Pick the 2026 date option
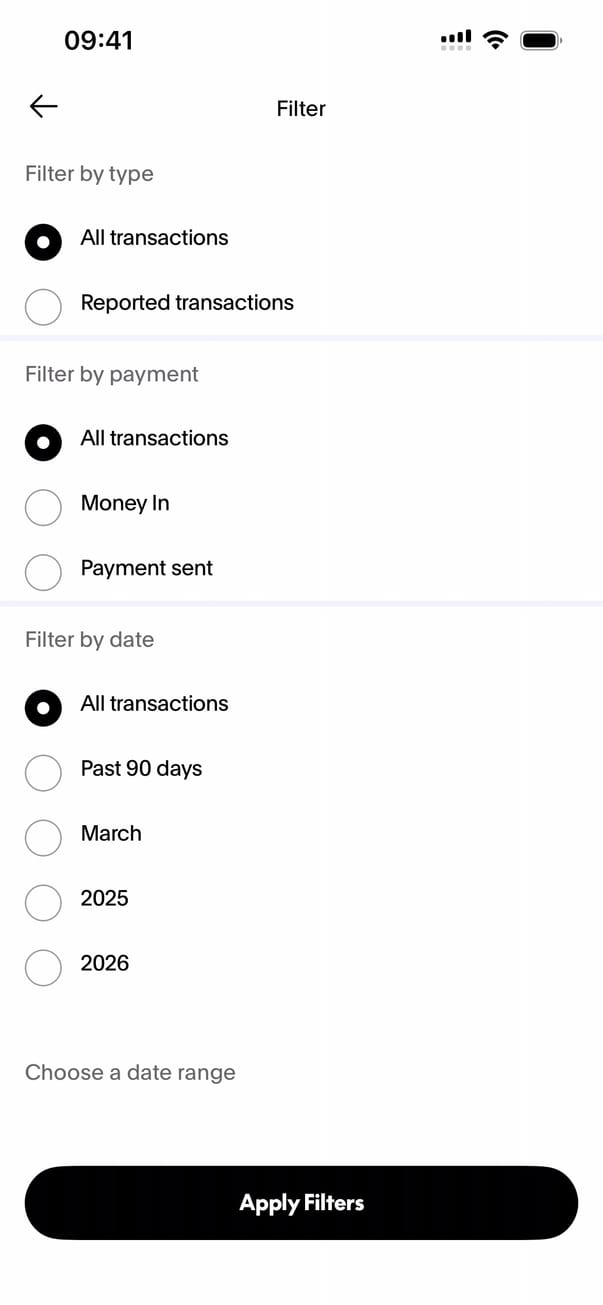Screen dimensions: 603x1305 43,966
